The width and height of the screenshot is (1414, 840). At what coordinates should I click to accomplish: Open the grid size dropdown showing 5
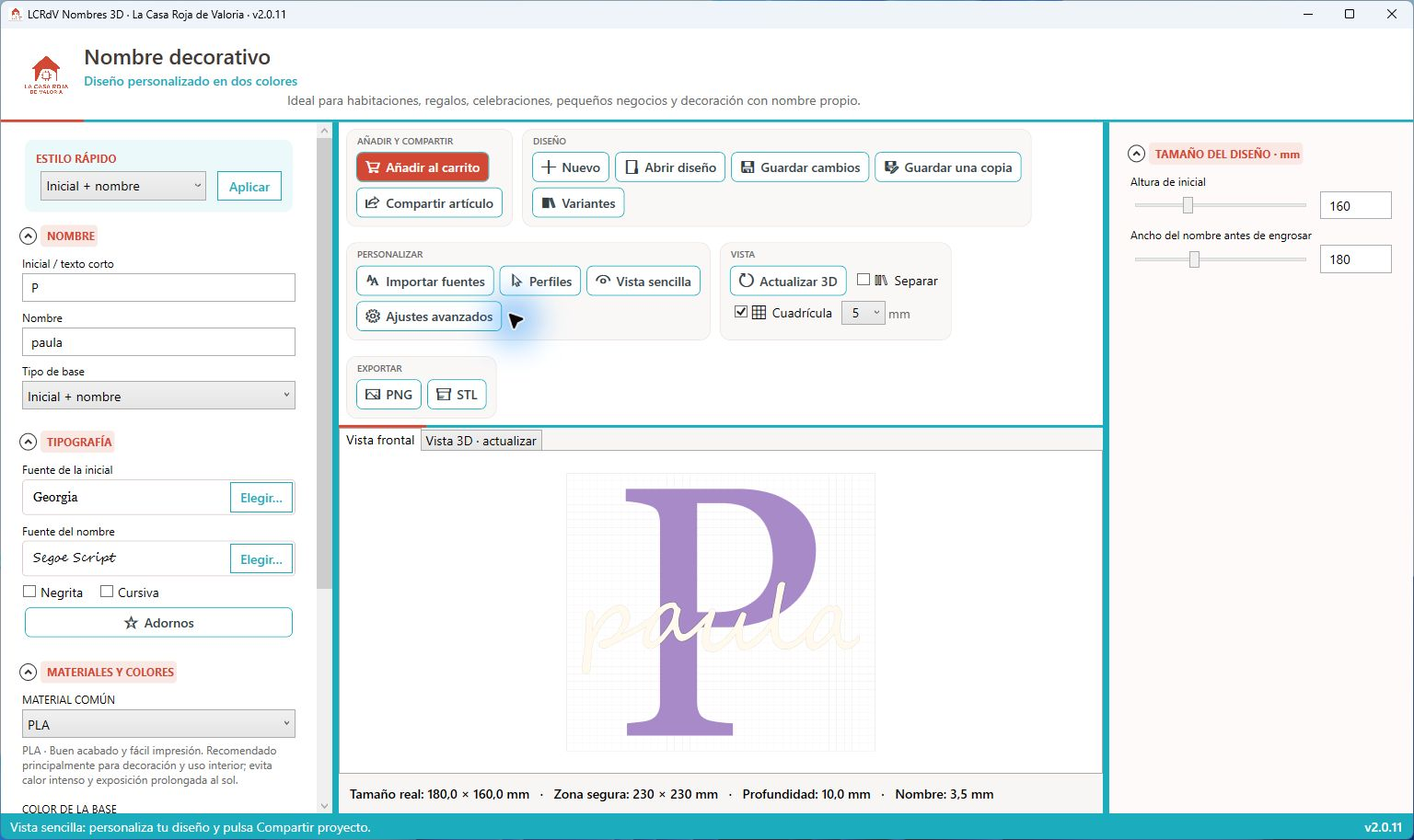click(x=863, y=313)
